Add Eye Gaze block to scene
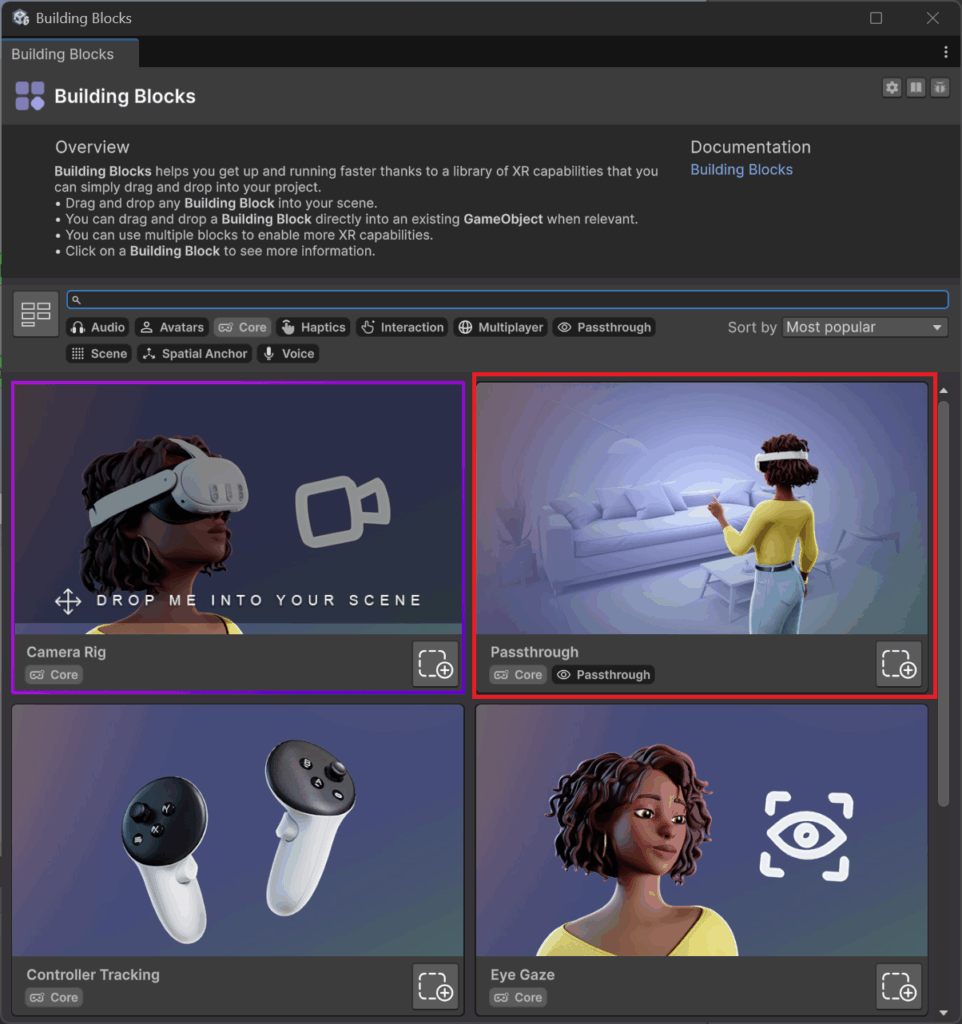This screenshot has width=962, height=1024. click(899, 987)
